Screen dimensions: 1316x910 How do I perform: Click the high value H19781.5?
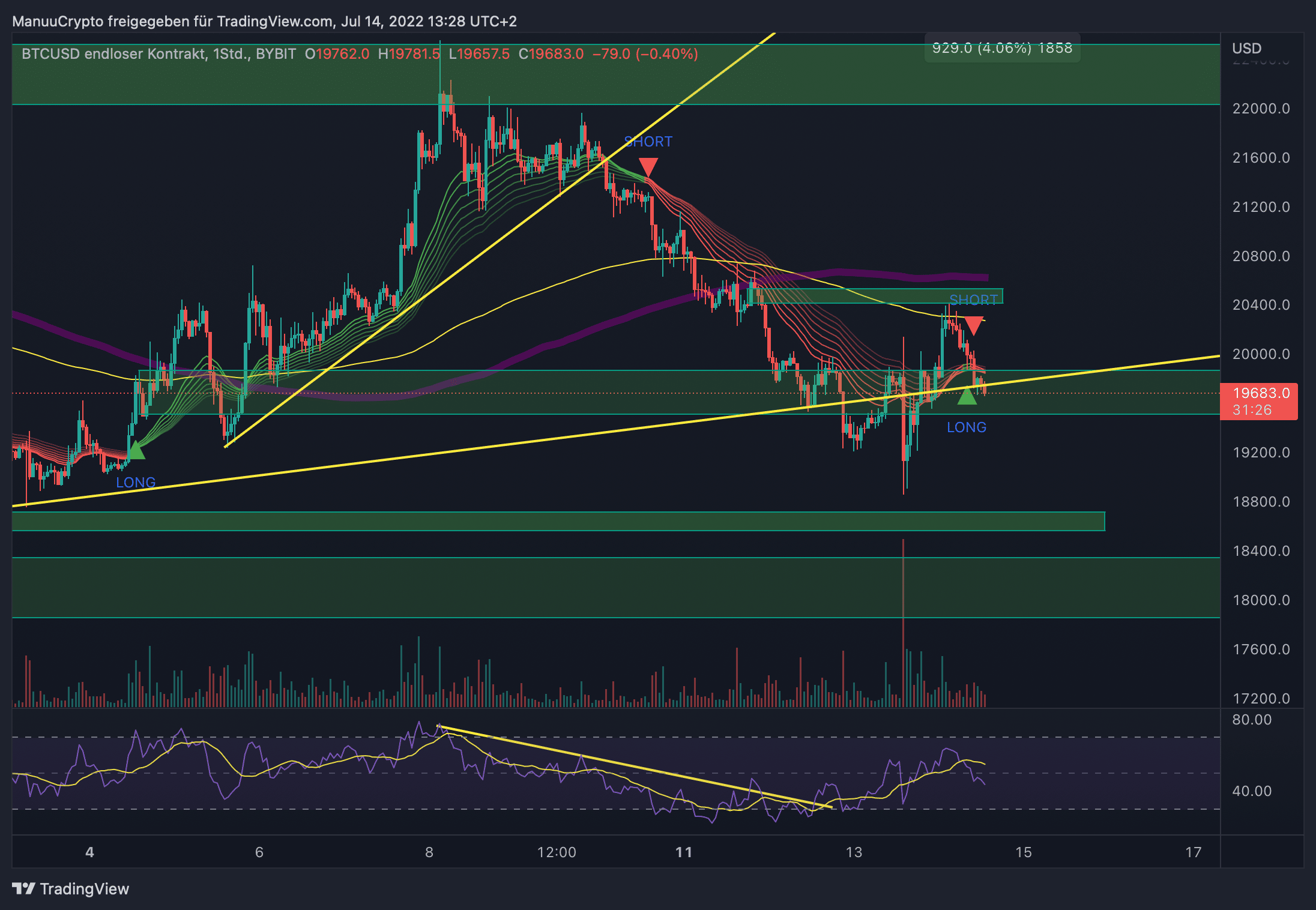[409, 54]
